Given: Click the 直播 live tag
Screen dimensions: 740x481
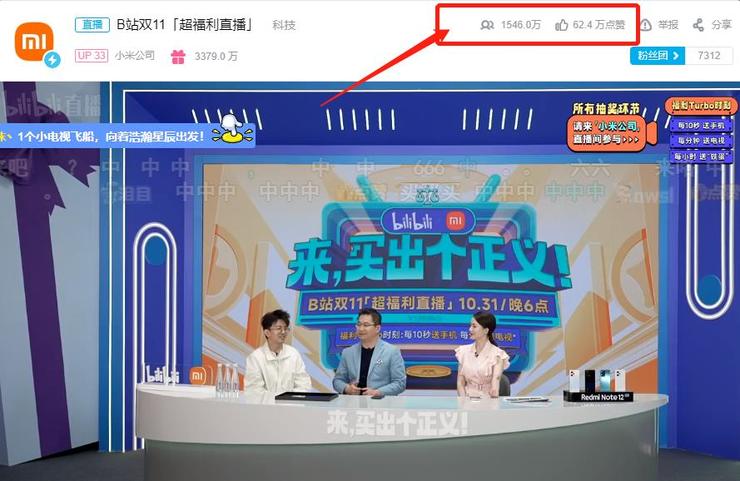Looking at the screenshot, I should point(92,25).
